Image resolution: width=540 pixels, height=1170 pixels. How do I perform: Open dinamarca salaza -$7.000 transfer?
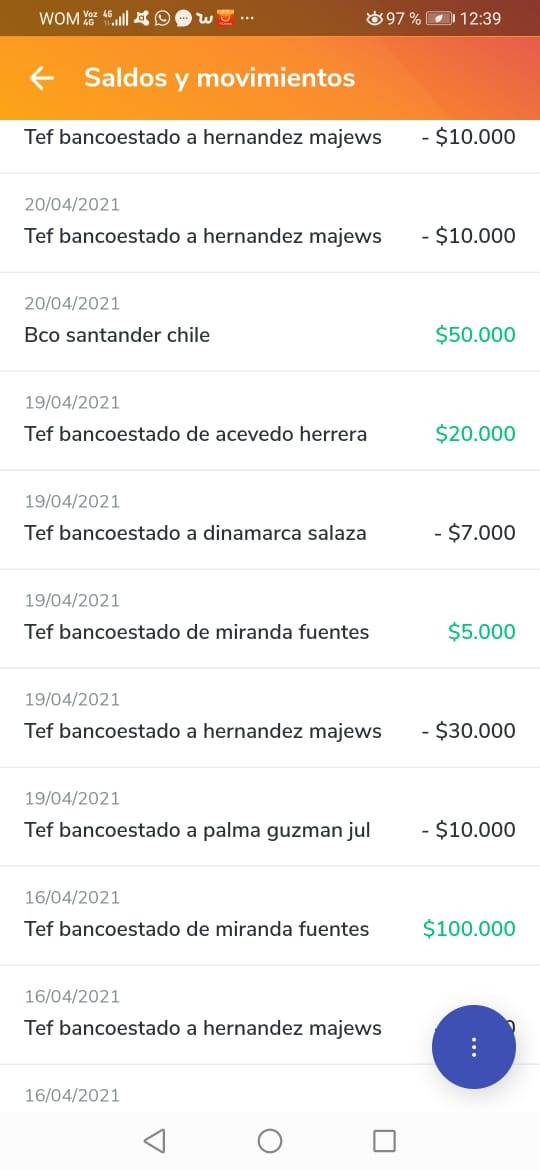tap(270, 520)
